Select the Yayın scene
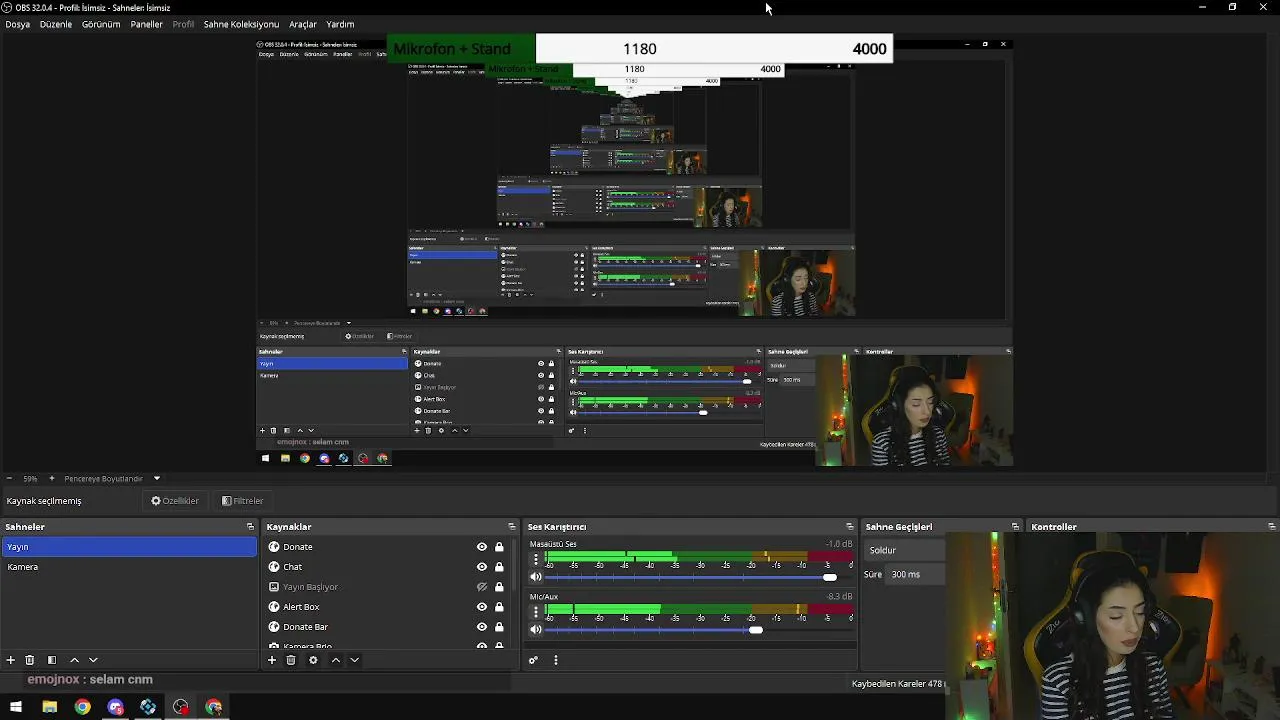Viewport: 1280px width, 720px height. coord(129,547)
